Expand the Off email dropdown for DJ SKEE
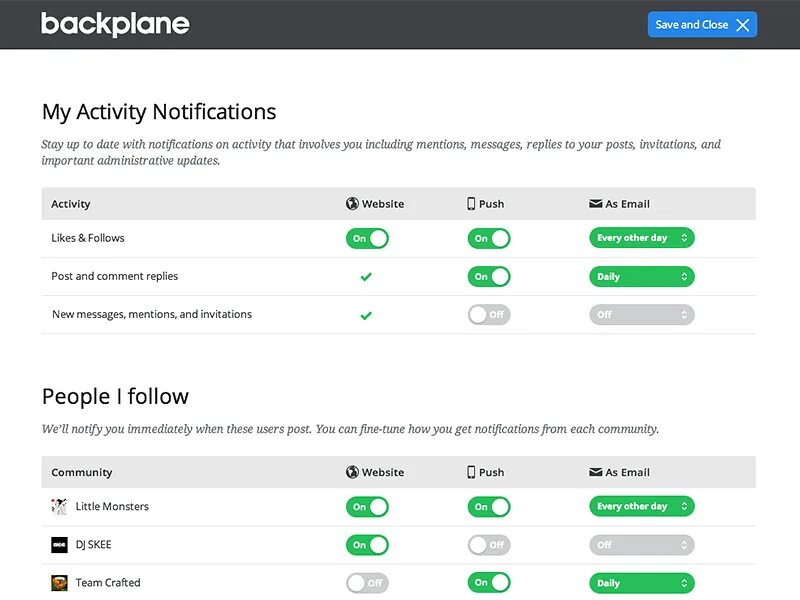 click(x=641, y=545)
